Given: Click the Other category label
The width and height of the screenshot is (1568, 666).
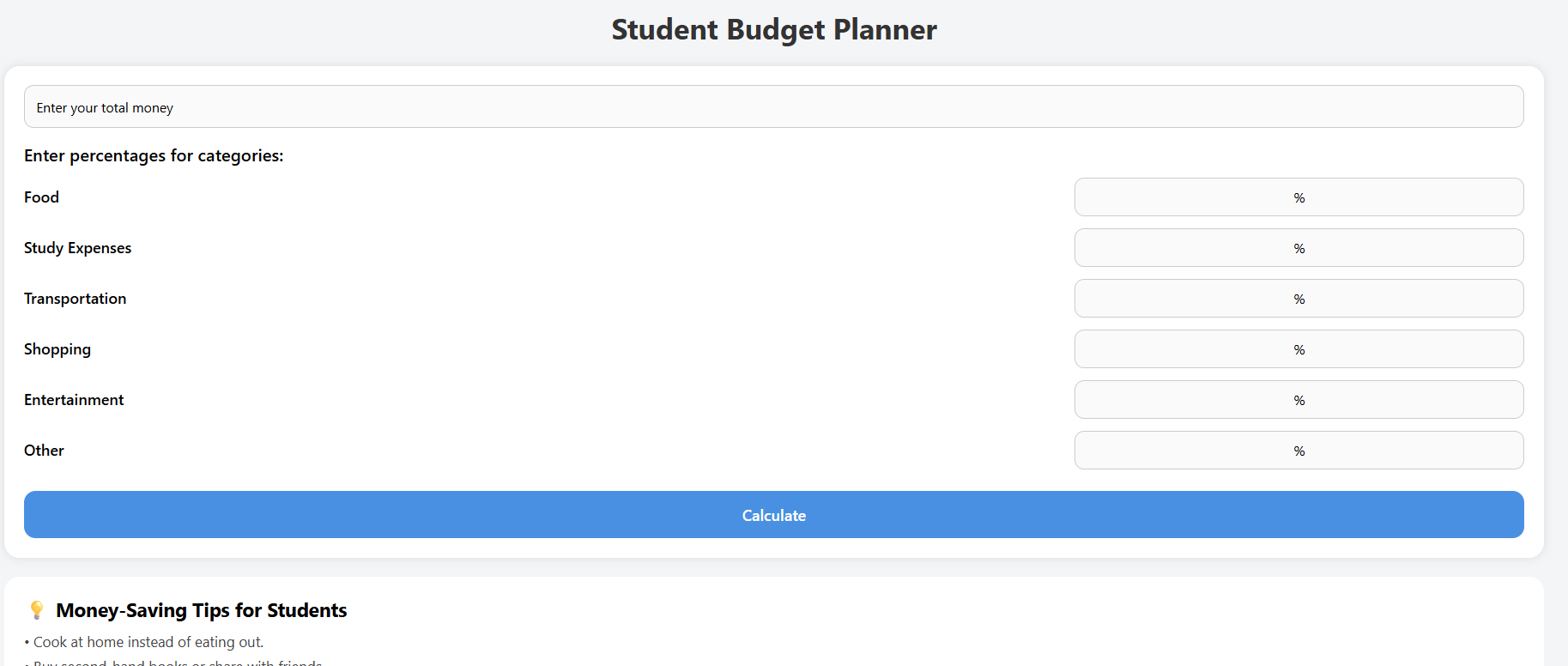Looking at the screenshot, I should coord(44,451).
